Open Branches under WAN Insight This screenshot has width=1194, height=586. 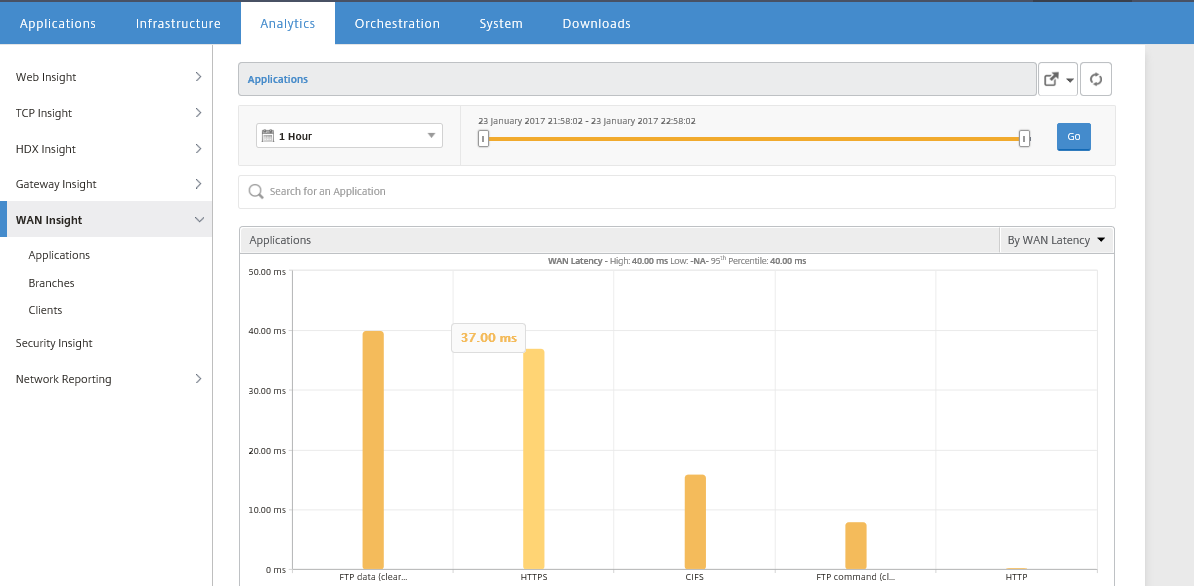pyautogui.click(x=52, y=283)
